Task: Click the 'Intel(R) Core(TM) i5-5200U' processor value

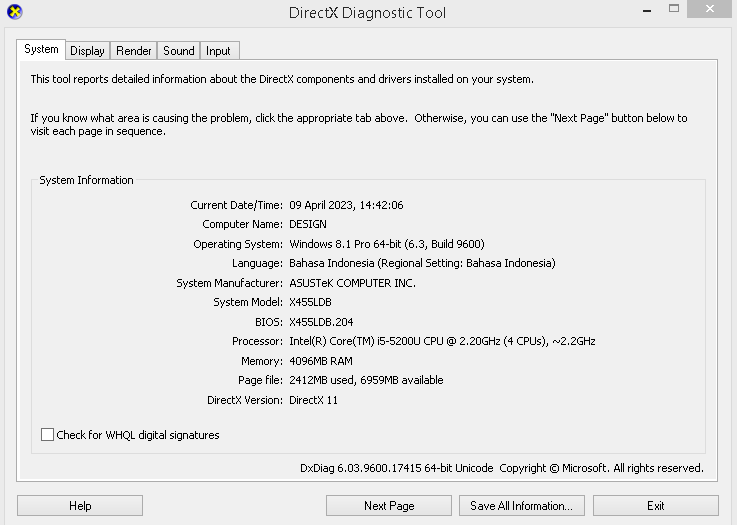Action: tap(442, 341)
